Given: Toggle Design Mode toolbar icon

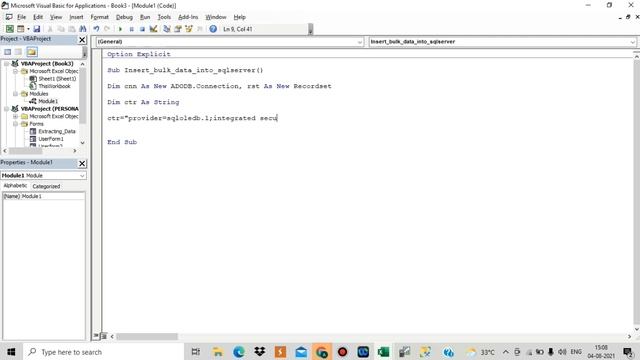Looking at the screenshot, I should pos(153,29).
